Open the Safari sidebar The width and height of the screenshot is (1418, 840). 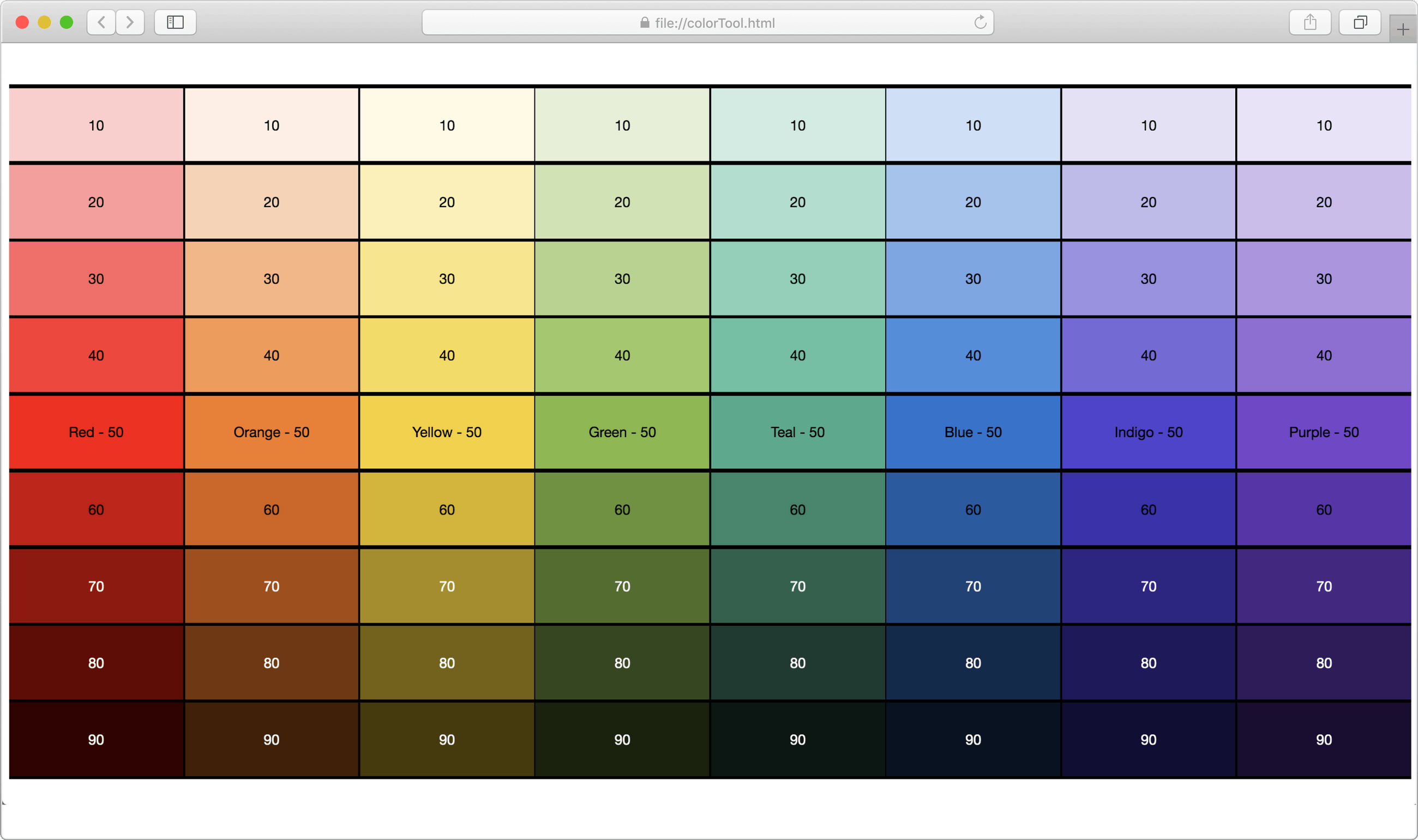click(175, 23)
